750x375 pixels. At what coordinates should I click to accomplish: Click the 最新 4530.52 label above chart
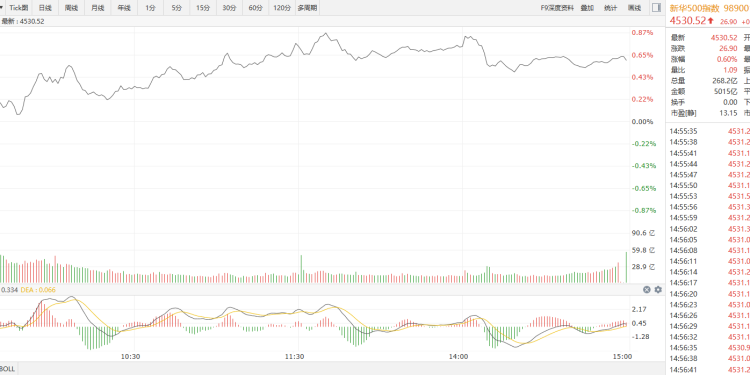[x=22, y=21]
